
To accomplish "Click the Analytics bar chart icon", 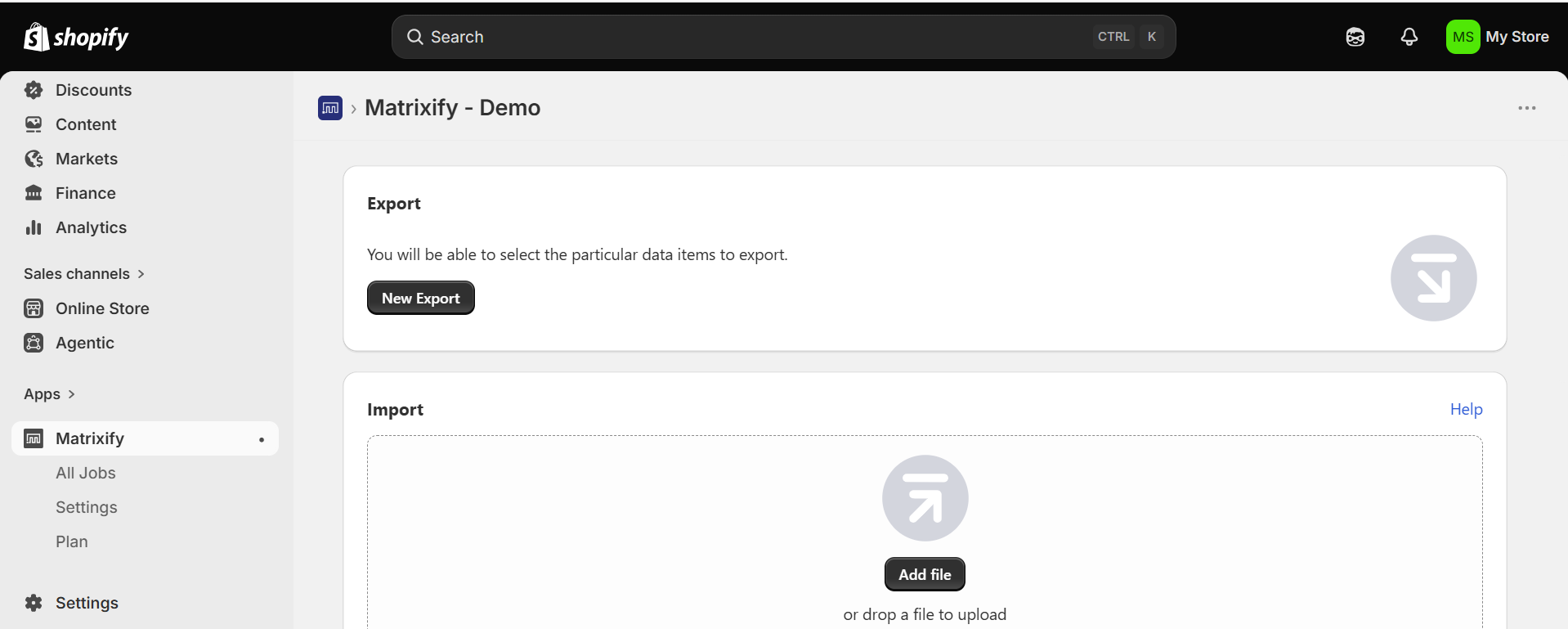I will click(x=34, y=227).
